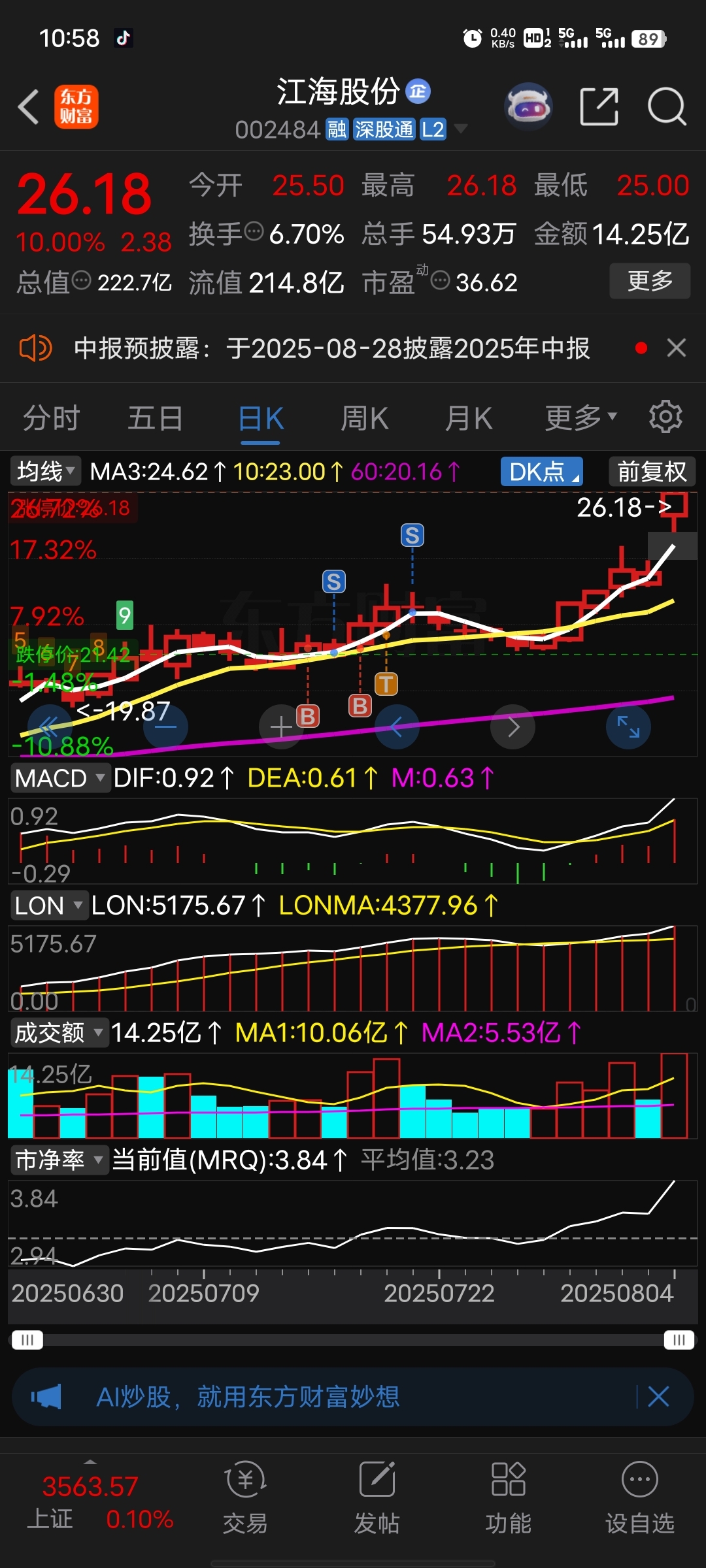
Task: Open the MACD indicator dropdown
Action: pyautogui.click(x=60, y=778)
